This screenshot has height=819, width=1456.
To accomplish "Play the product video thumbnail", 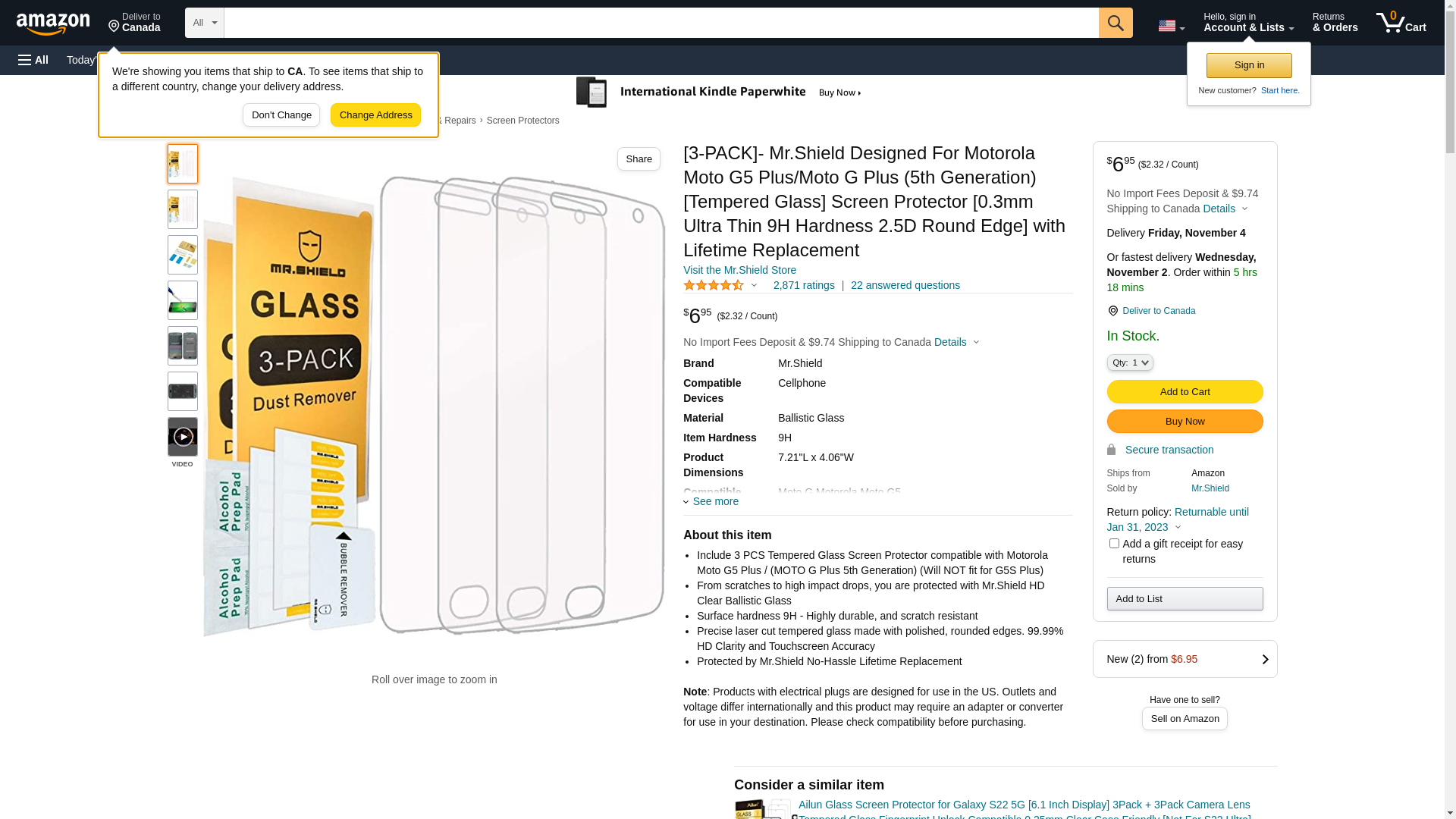I will coord(183,437).
